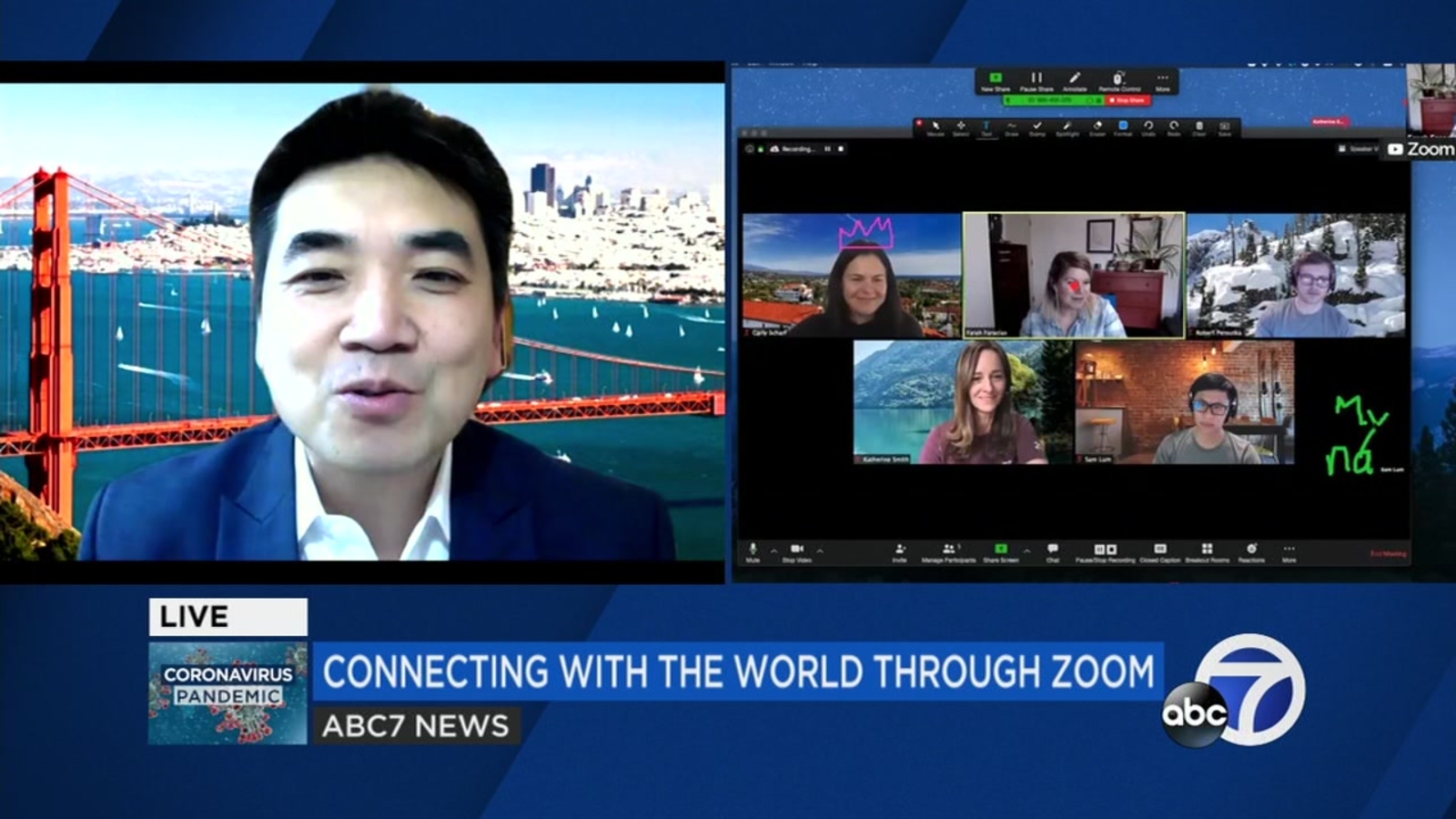Expand audio options arrow next to Mute

click(773, 551)
